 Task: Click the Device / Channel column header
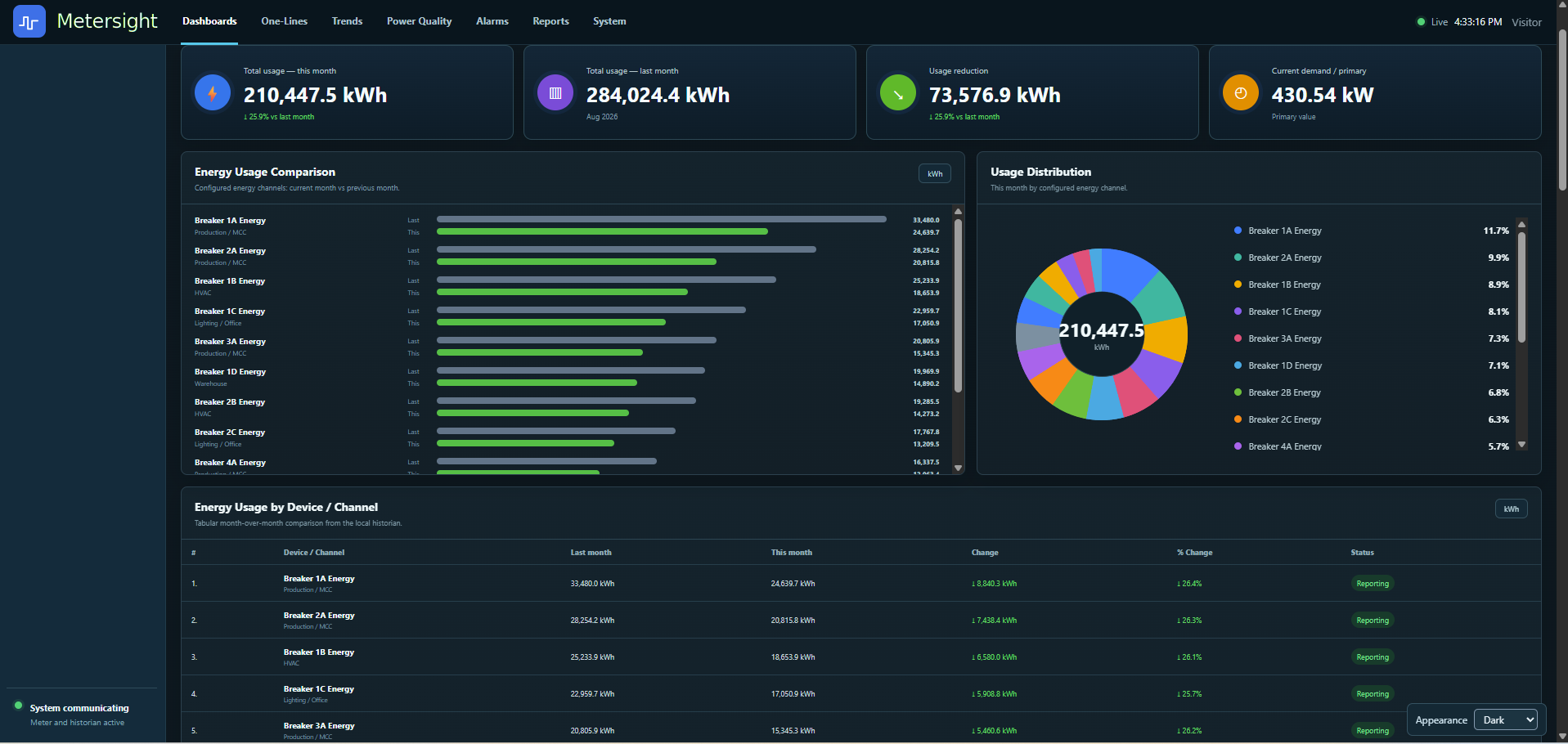pyautogui.click(x=314, y=553)
